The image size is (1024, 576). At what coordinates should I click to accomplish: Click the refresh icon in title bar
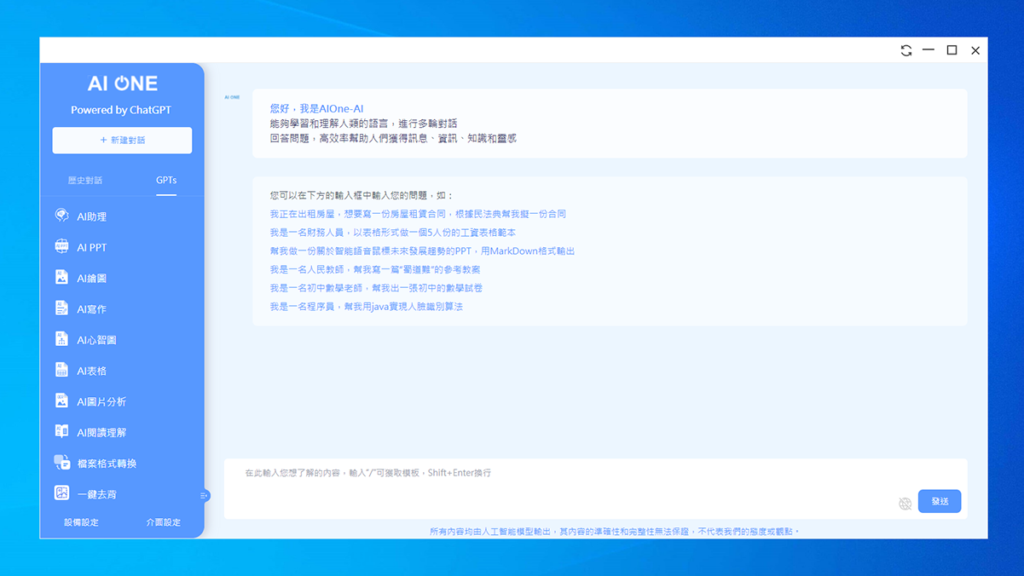tap(906, 51)
